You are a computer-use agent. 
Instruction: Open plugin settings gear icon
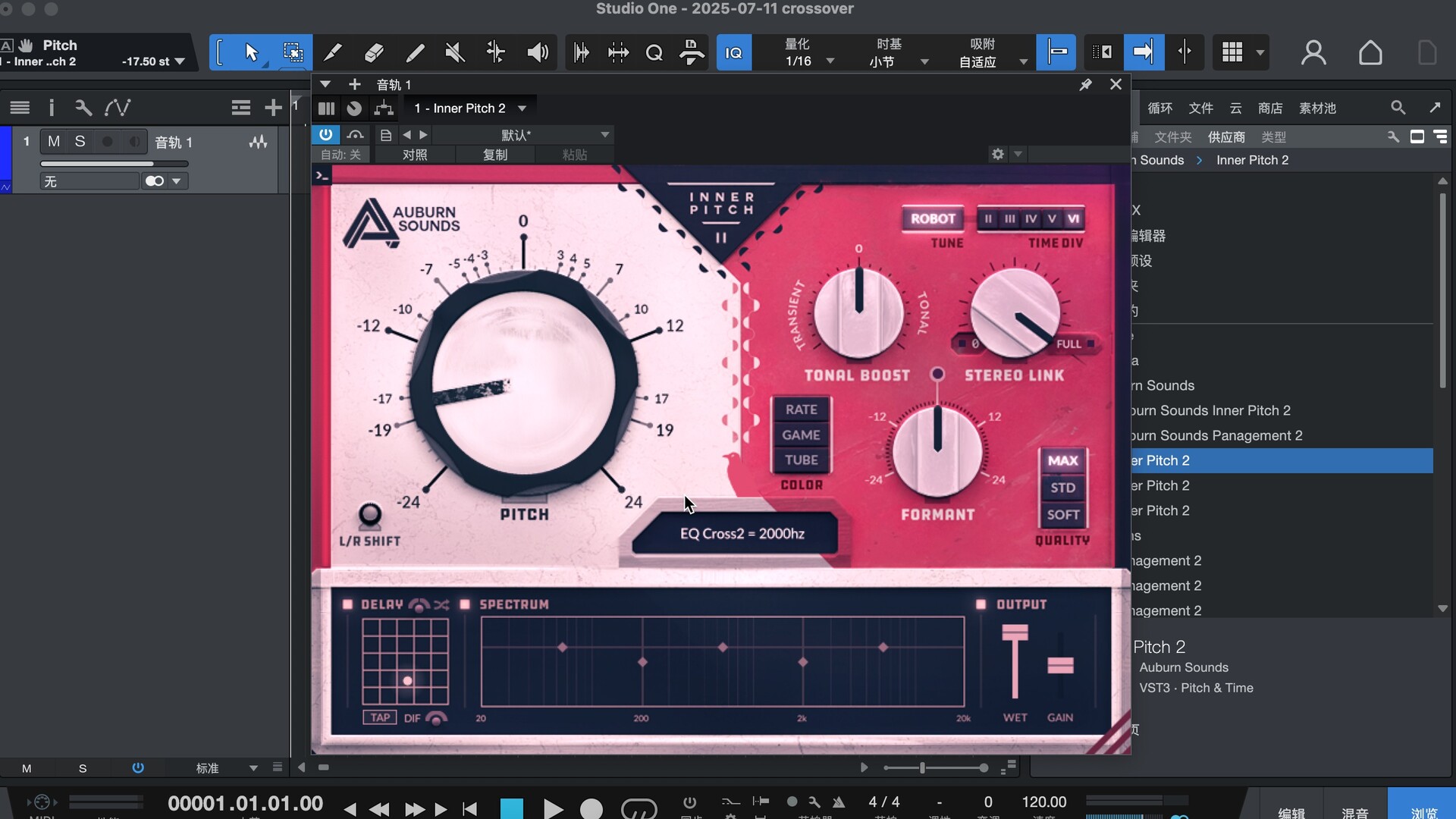pyautogui.click(x=998, y=154)
